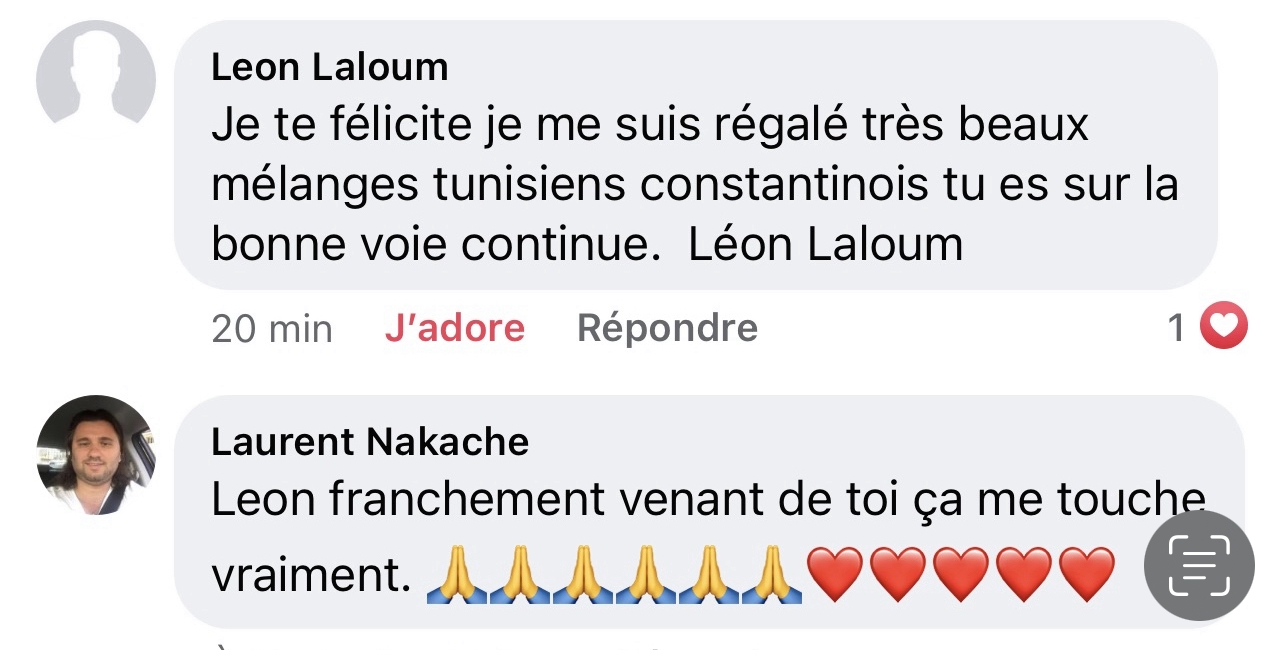Toggle J'adore on Leon Laloum's comment
The image size is (1284, 660).
point(454,328)
